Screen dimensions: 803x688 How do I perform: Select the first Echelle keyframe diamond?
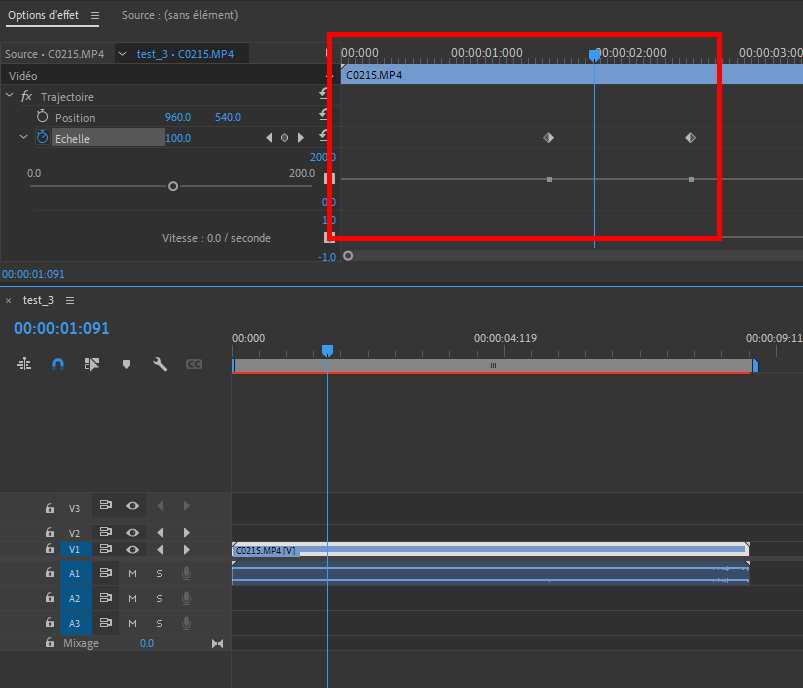coord(548,137)
